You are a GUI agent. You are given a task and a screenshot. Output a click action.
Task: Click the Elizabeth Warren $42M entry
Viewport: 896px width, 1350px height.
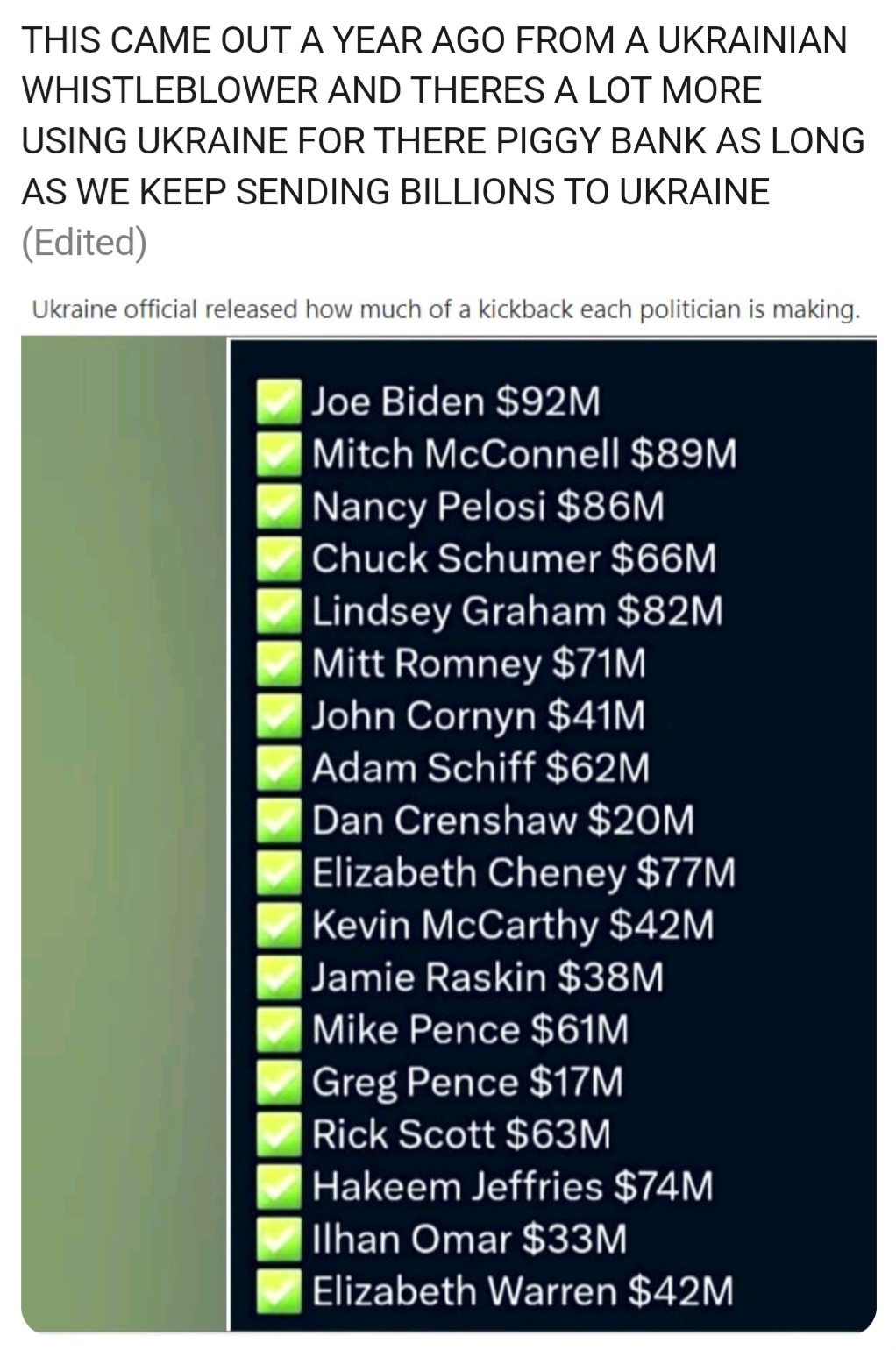tap(523, 1291)
